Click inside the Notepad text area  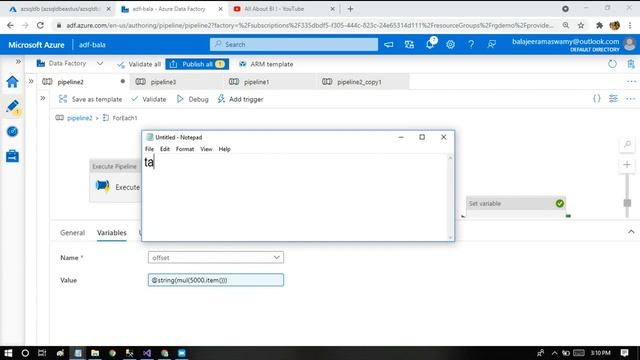point(295,197)
